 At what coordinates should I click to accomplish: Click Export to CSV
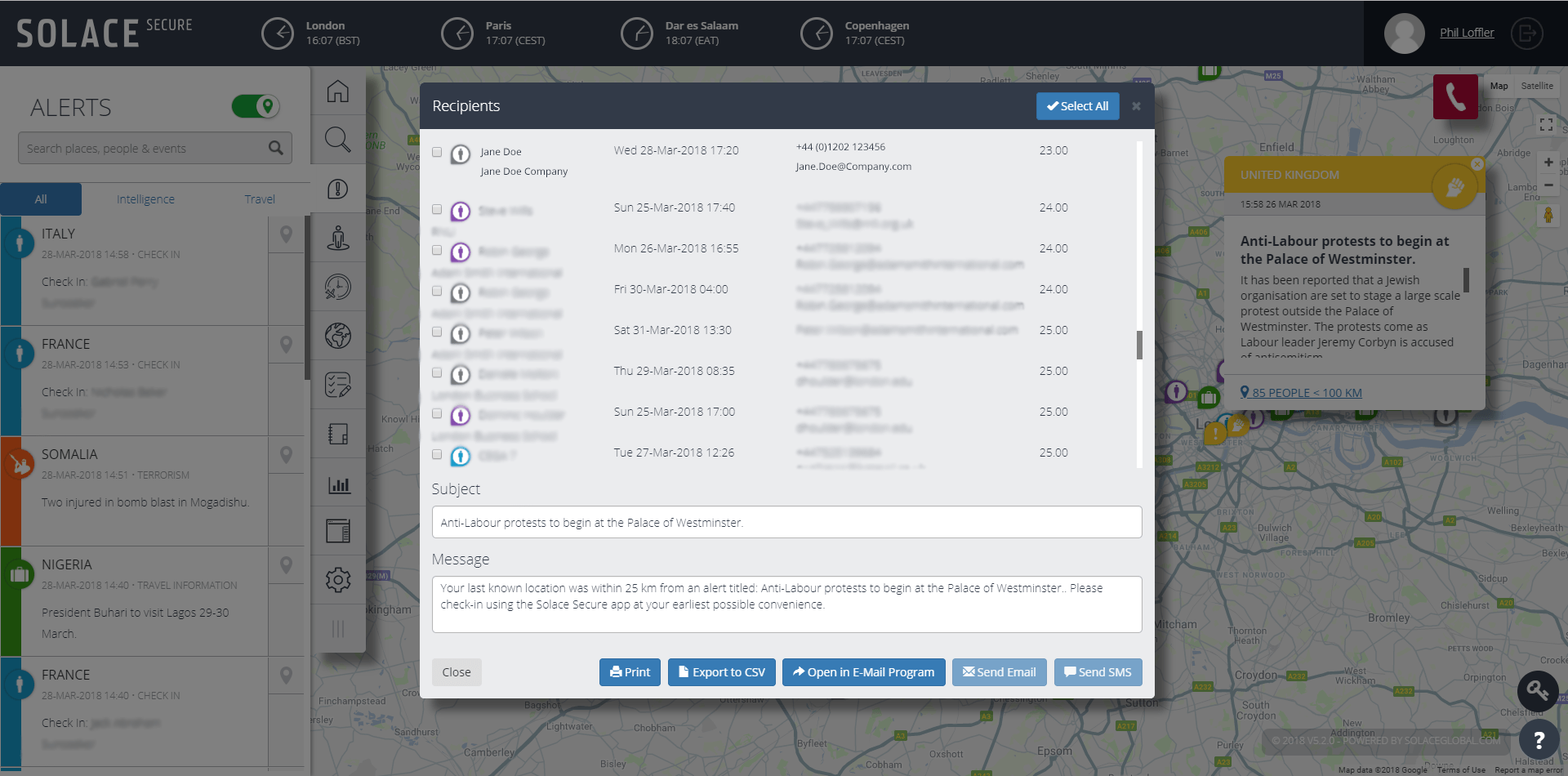click(722, 672)
